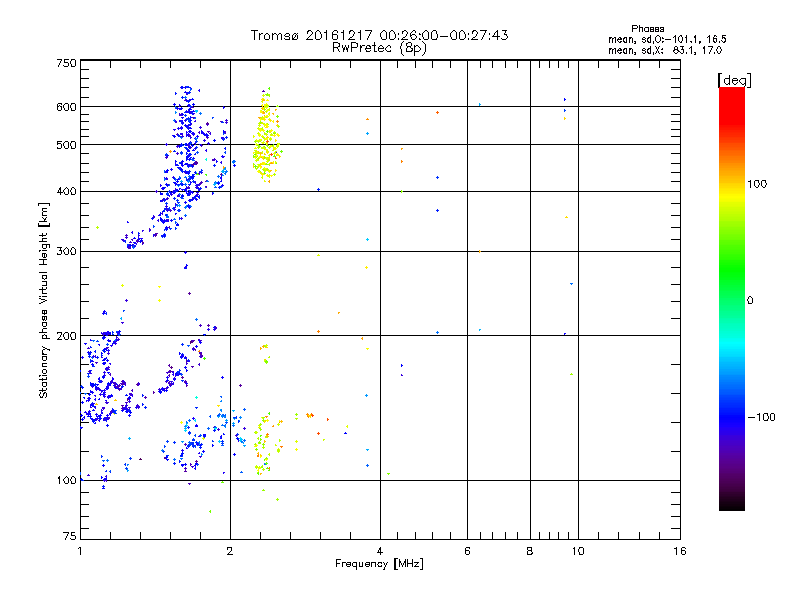Click the y-axis tick label '75'
800x600 pixels.
pyautogui.click(x=70, y=536)
